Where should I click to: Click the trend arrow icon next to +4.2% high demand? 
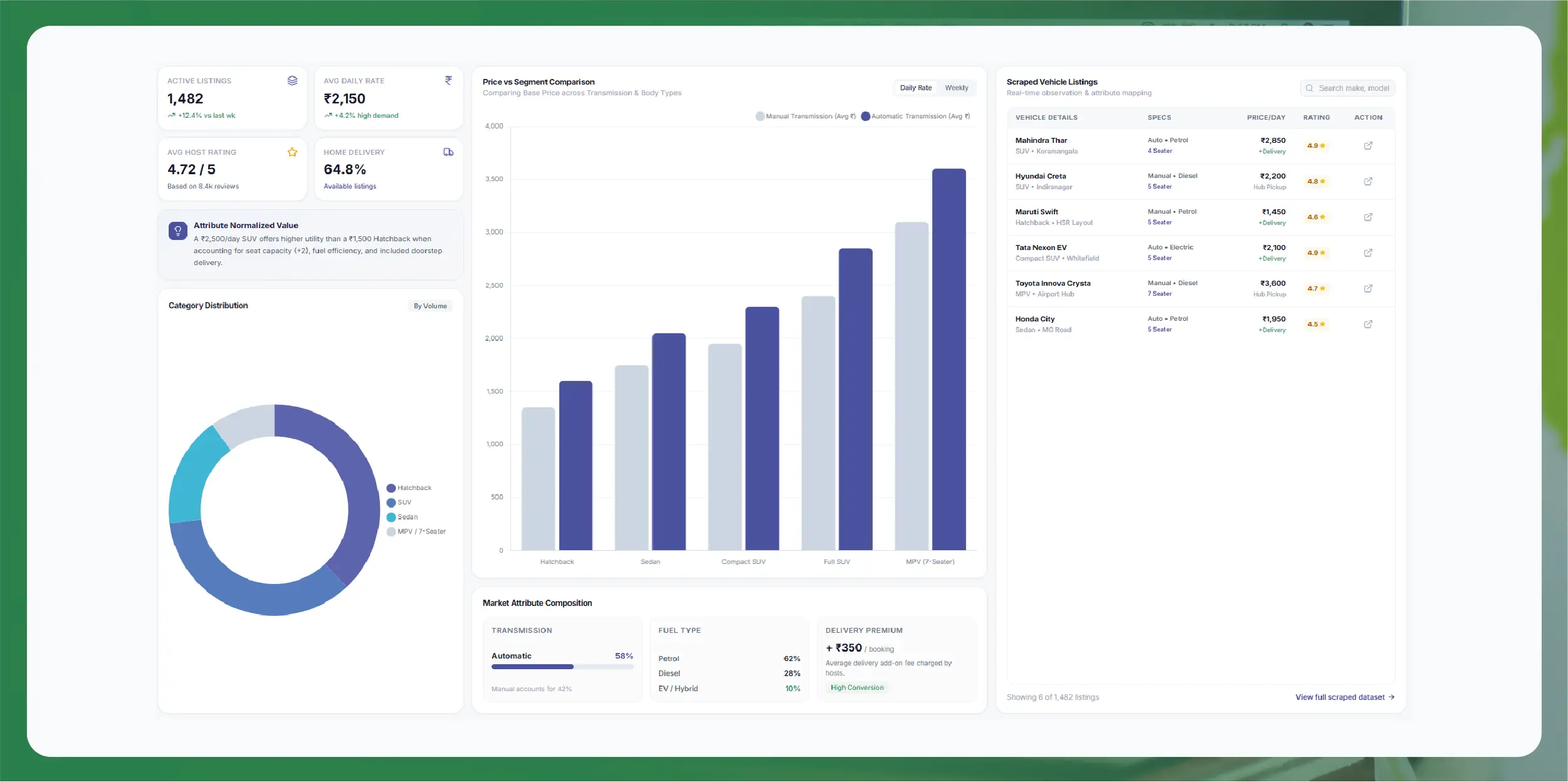coord(328,115)
